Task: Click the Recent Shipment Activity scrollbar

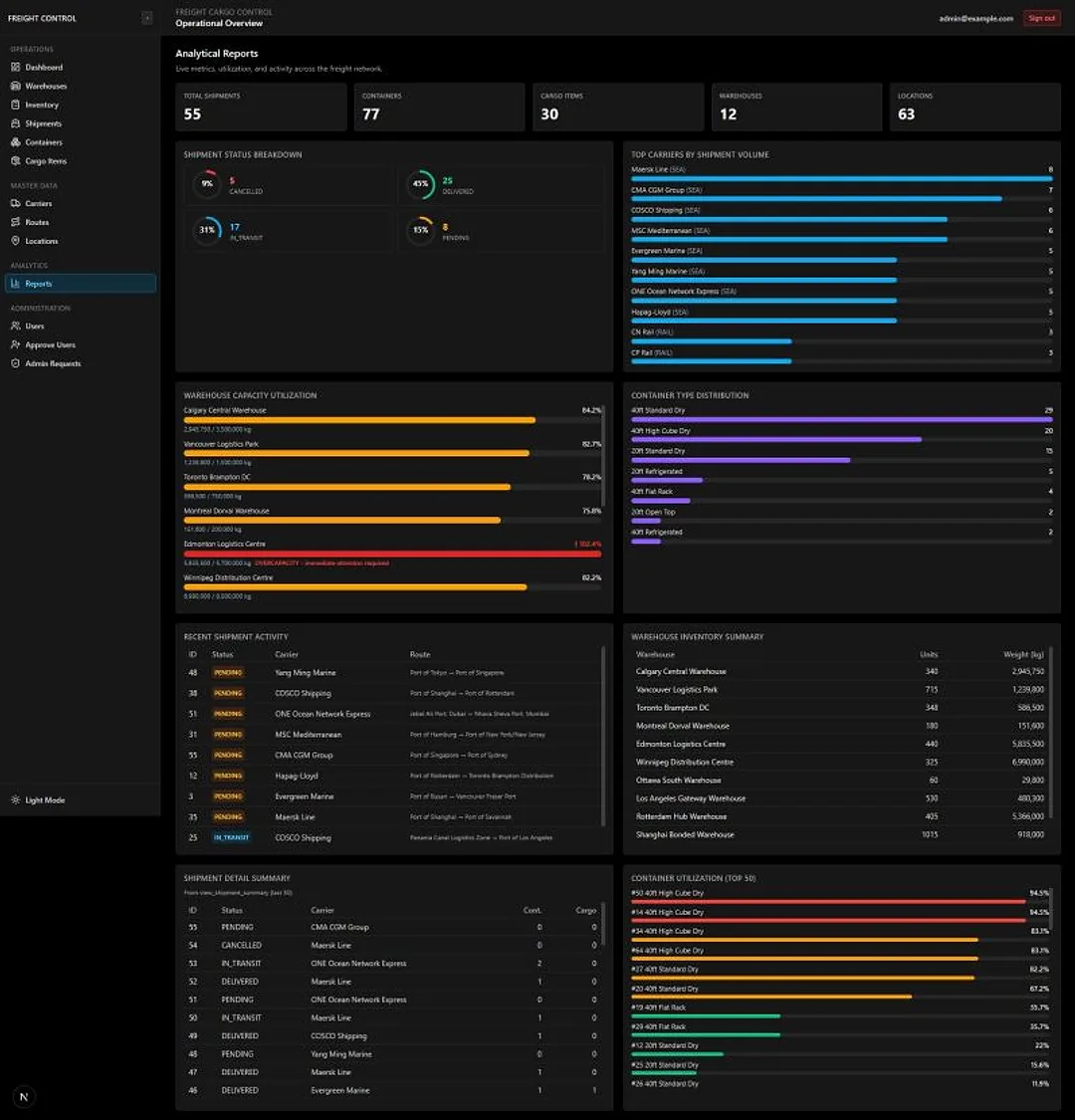Action: click(603, 736)
